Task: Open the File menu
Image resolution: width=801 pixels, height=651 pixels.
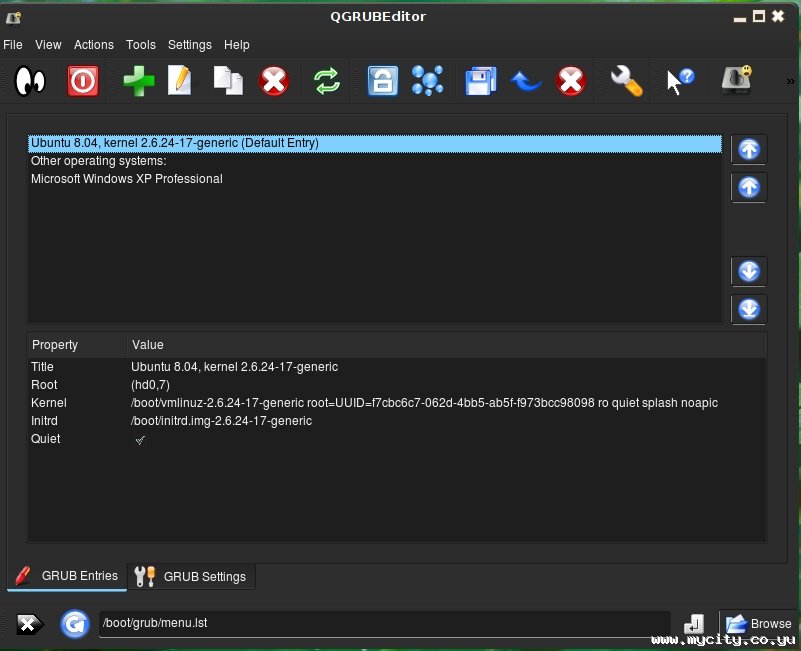Action: coord(13,45)
